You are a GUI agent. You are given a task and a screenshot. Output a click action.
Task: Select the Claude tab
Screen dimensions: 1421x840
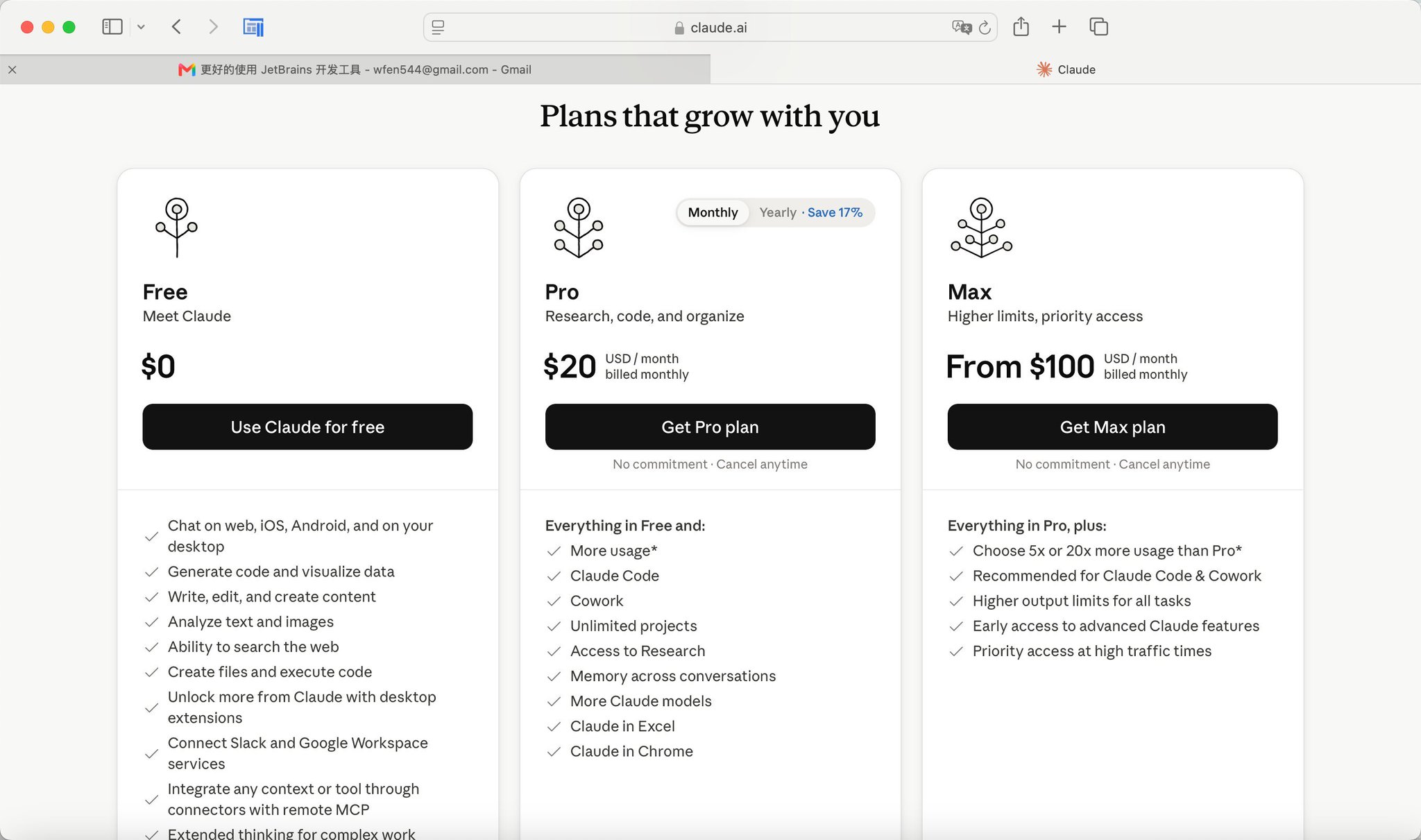pos(1066,69)
